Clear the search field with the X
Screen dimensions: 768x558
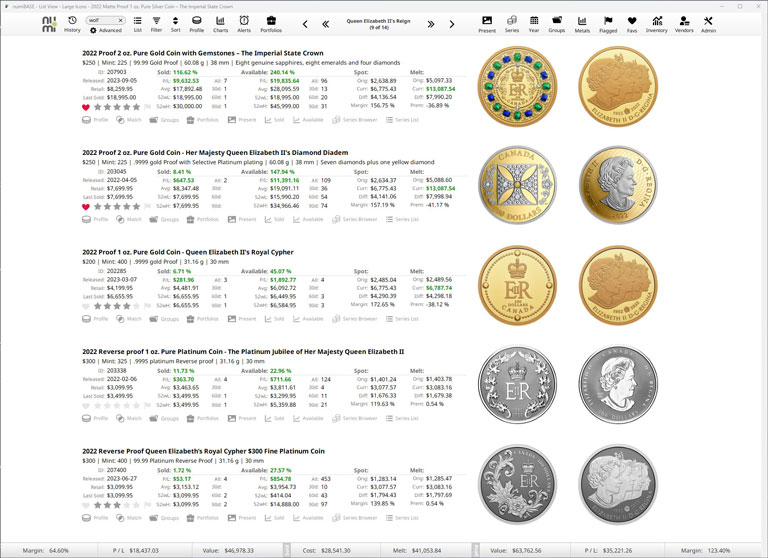[120, 21]
